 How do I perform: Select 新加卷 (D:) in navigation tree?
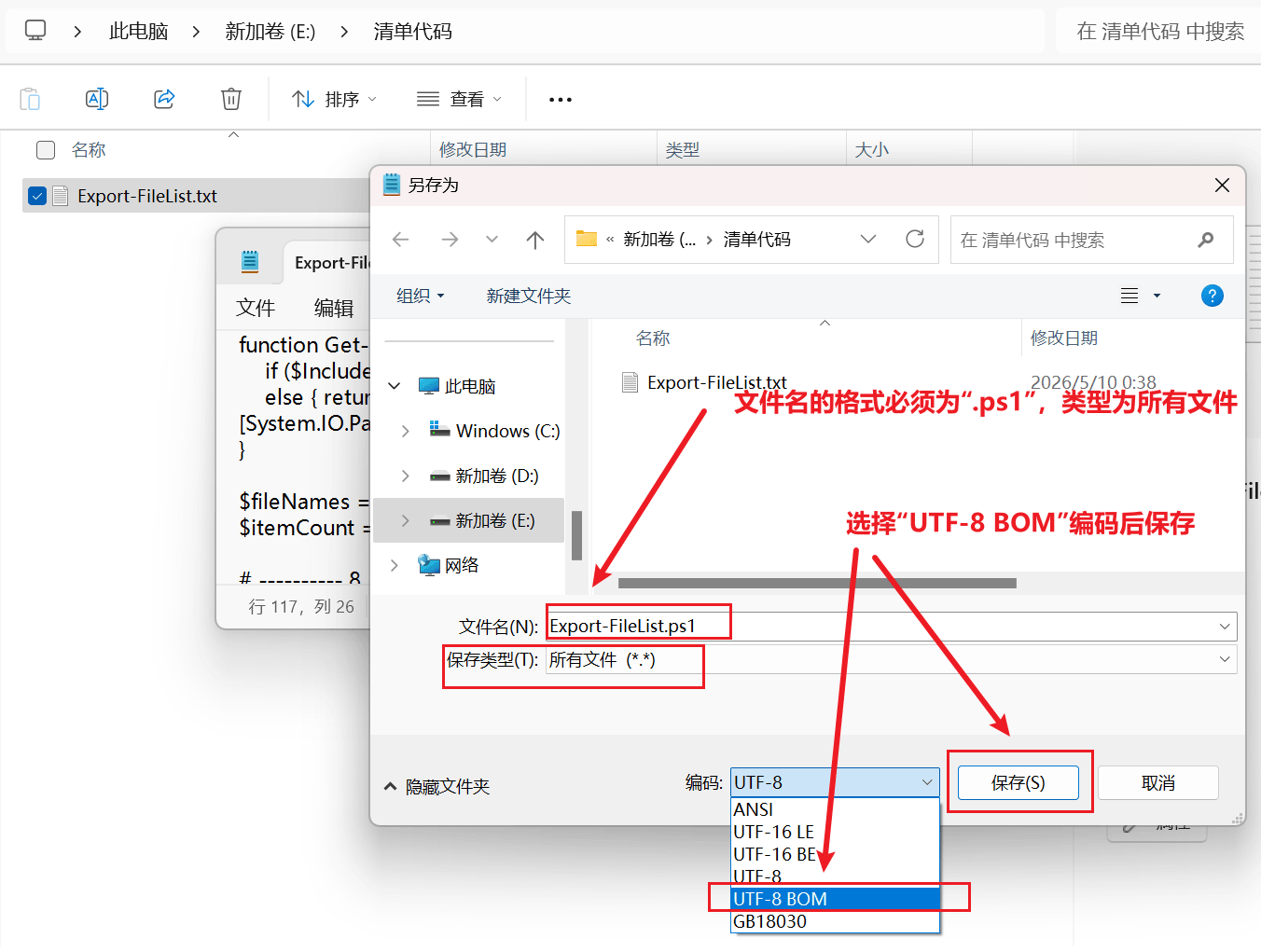496,476
